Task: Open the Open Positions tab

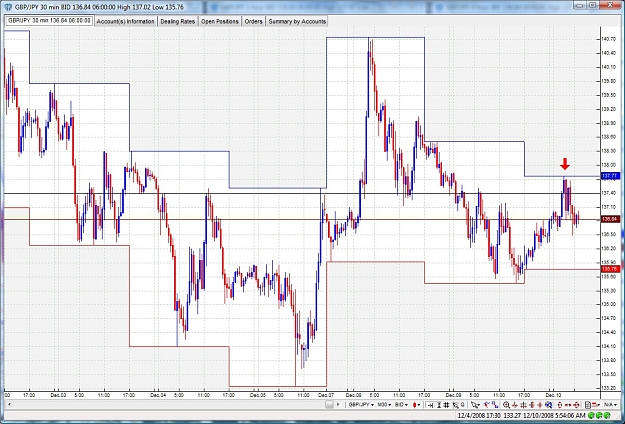Action: coord(220,22)
